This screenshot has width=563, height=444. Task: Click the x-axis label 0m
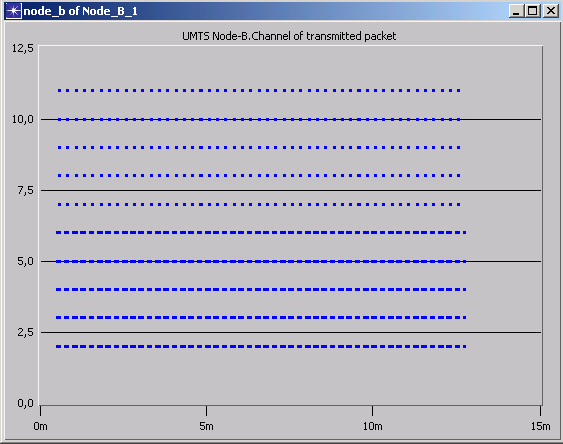(40, 426)
